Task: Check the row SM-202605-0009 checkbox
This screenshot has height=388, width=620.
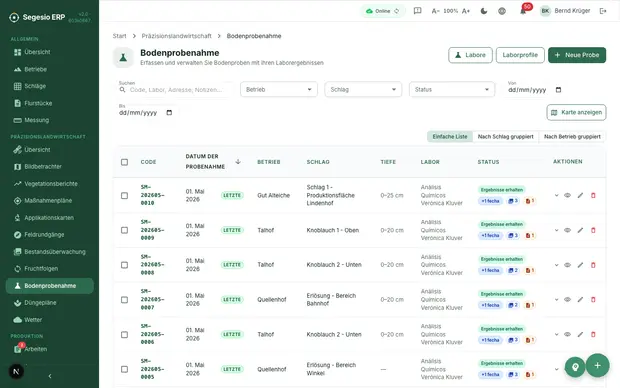Action: tap(125, 230)
